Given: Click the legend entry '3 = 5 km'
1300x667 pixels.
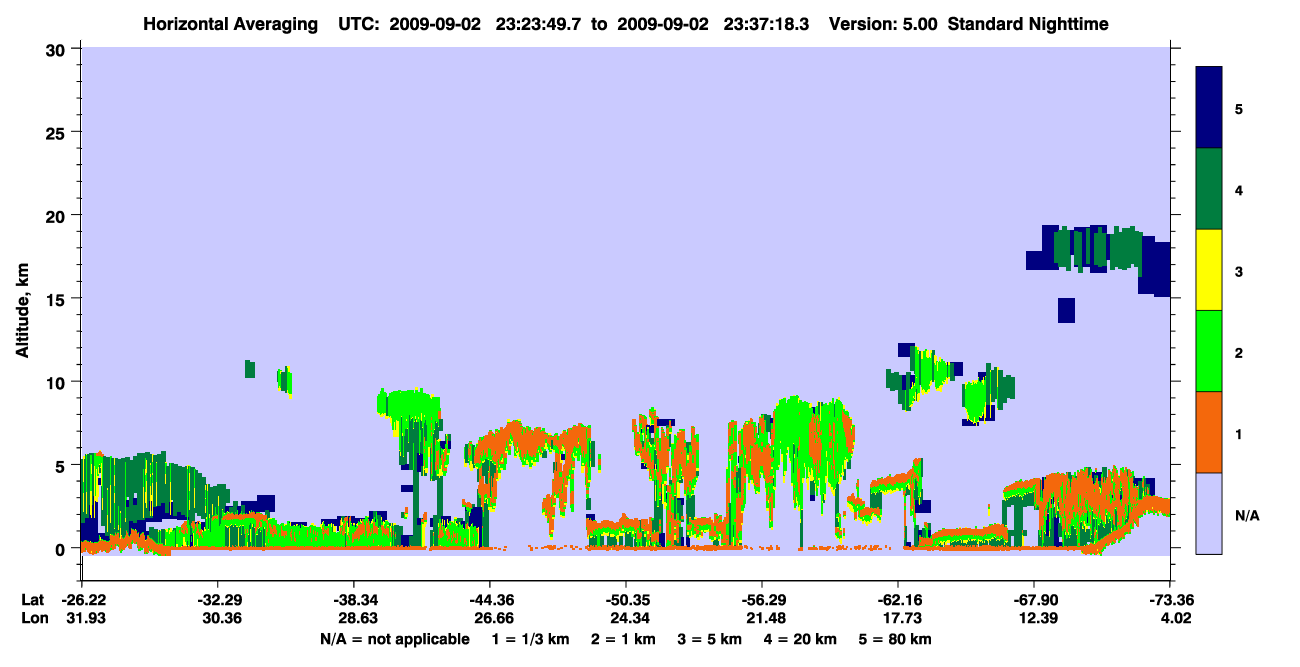Looking at the screenshot, I should pyautogui.click(x=711, y=639).
